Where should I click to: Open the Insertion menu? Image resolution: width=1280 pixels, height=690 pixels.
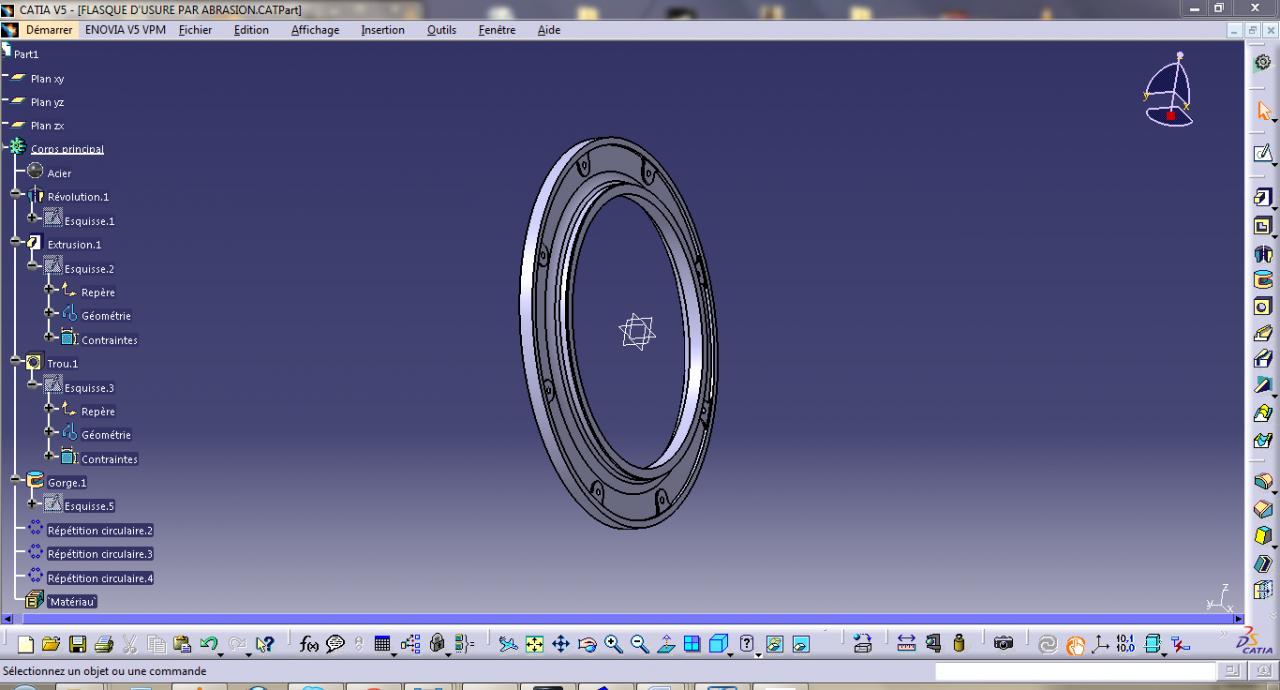tap(383, 30)
